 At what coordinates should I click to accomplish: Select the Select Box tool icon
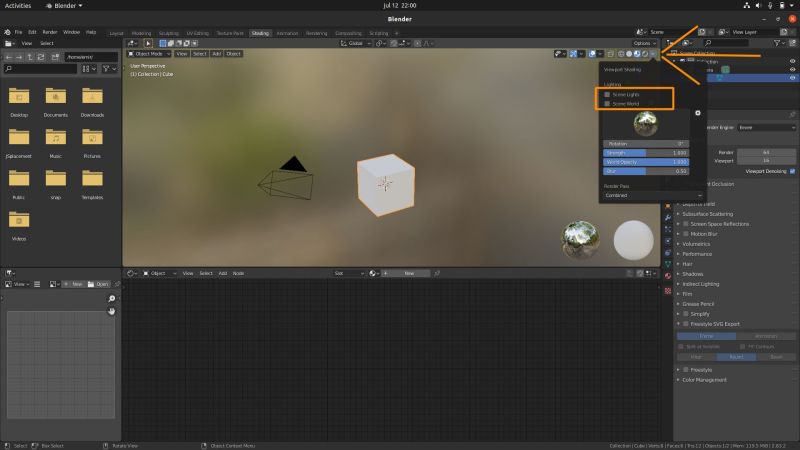click(147, 43)
